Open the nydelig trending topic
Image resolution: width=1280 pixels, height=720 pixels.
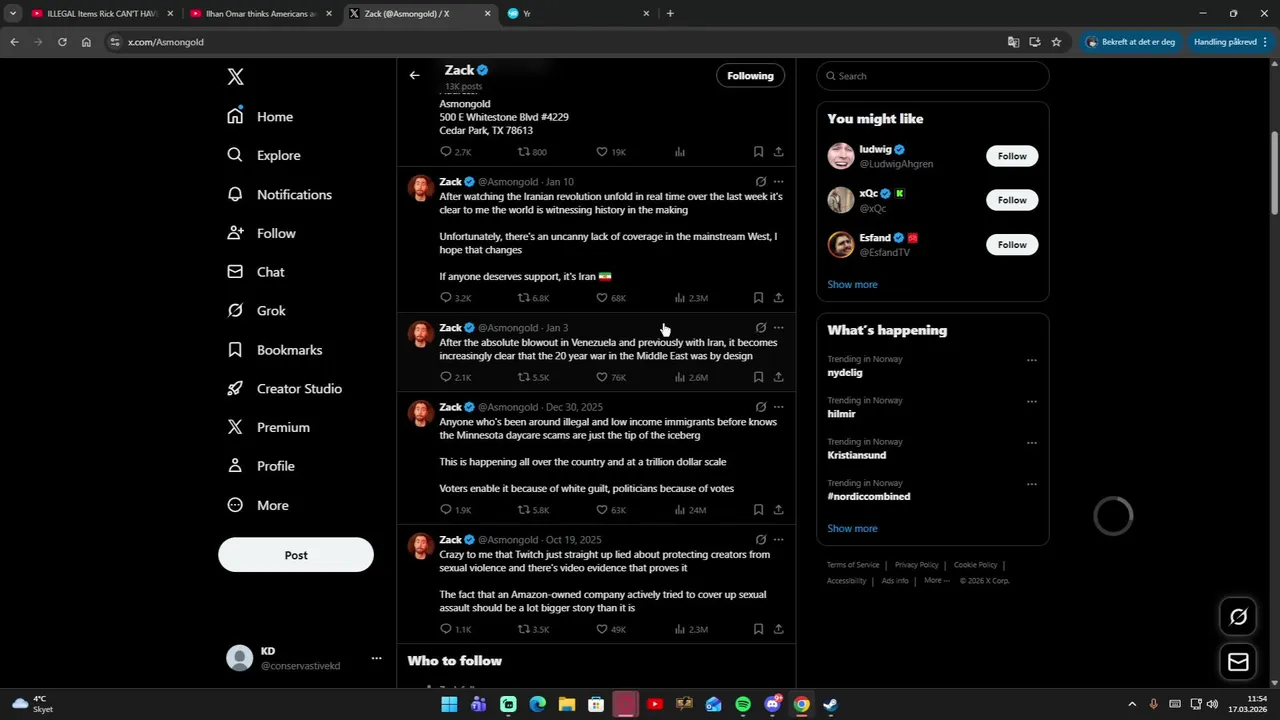coord(845,372)
